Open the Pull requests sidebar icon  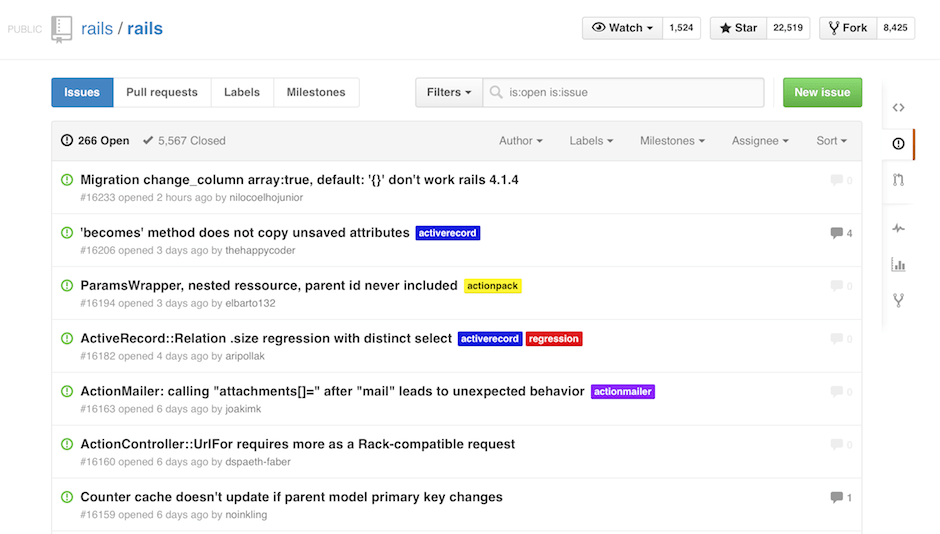pyautogui.click(x=898, y=180)
